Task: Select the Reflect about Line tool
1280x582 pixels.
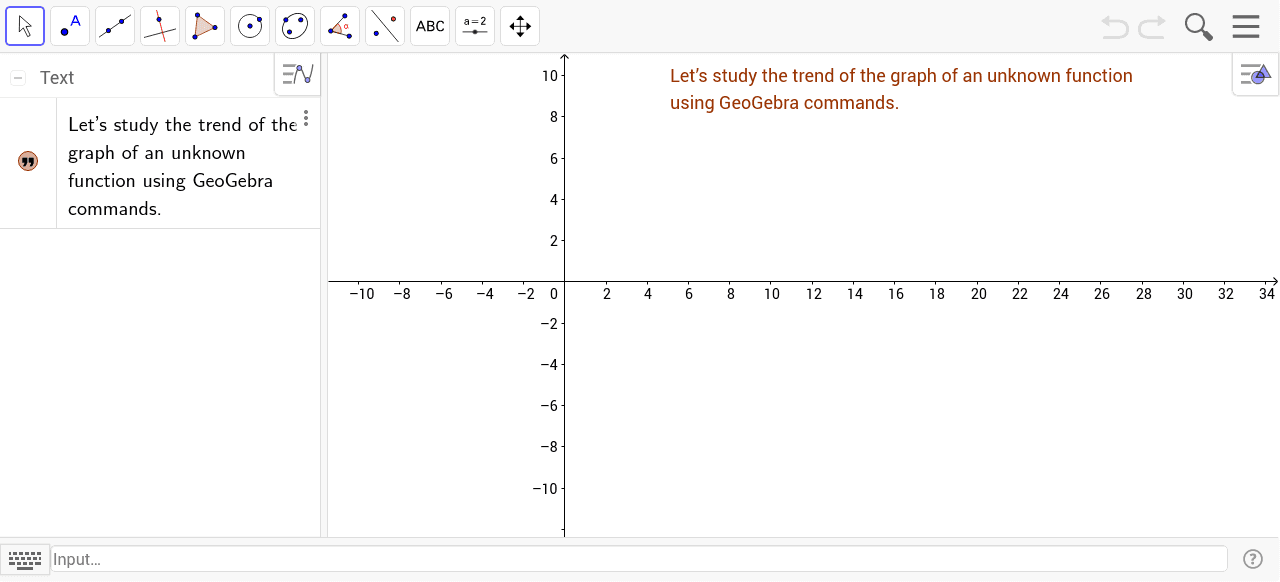Action: (385, 26)
